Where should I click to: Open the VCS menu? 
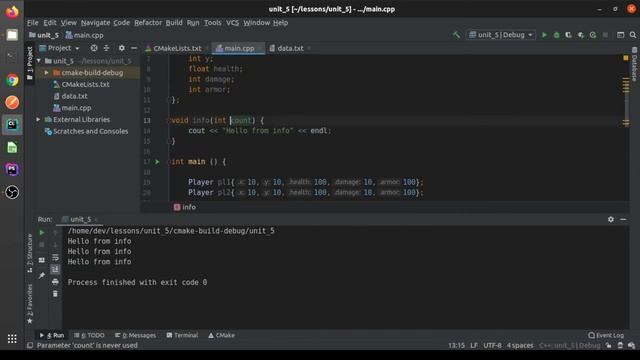pyautogui.click(x=232, y=23)
